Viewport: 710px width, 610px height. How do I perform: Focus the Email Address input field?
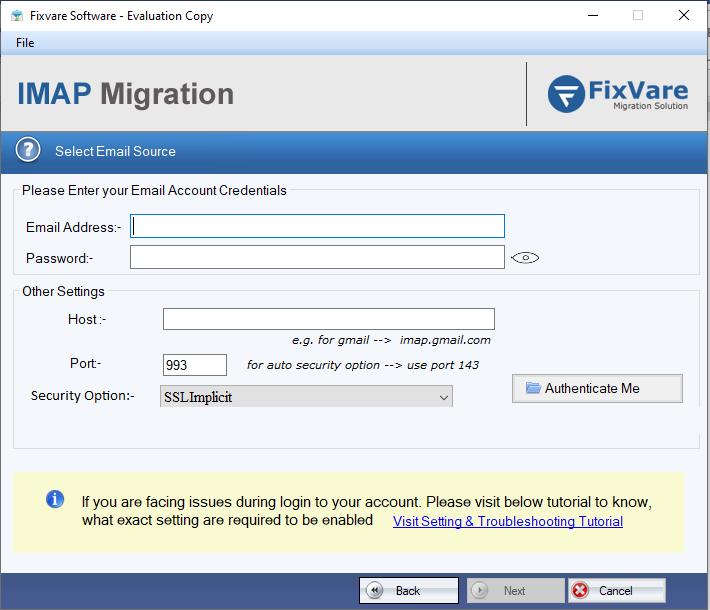(317, 226)
